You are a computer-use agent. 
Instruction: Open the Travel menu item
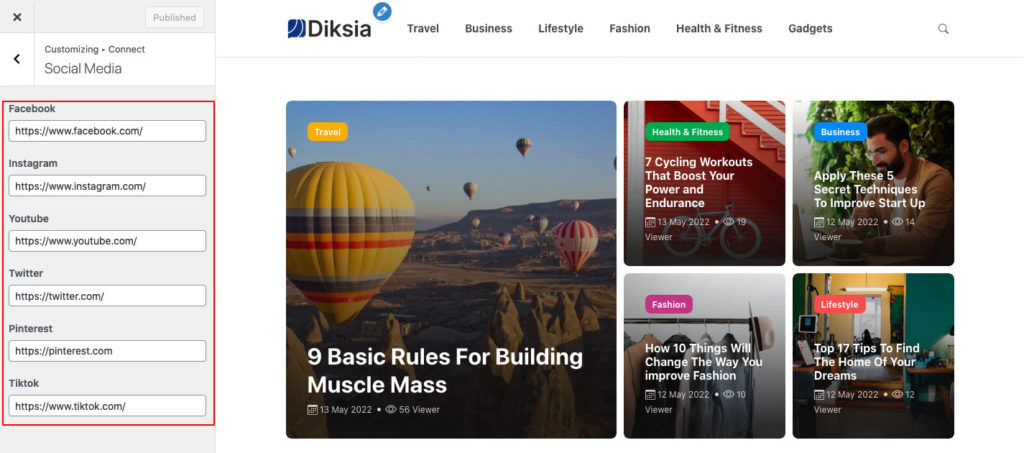pyautogui.click(x=423, y=29)
